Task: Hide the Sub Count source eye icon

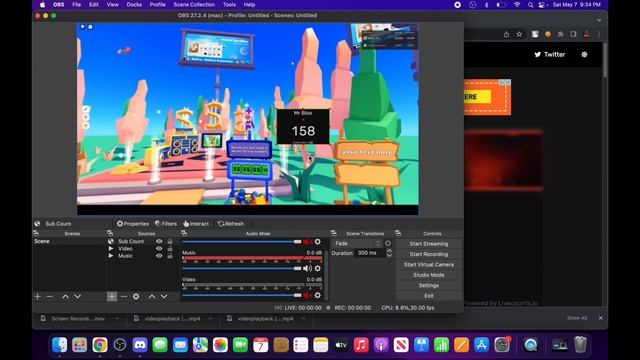Action: point(159,241)
